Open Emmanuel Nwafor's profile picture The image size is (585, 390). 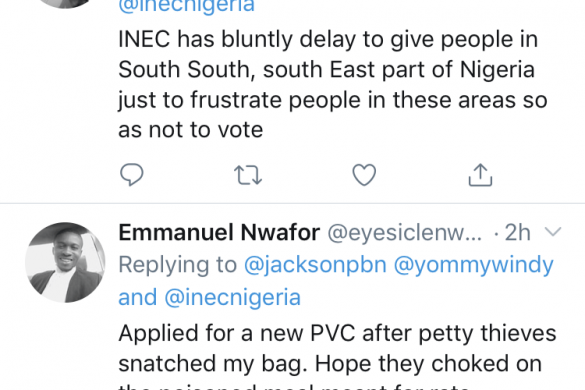[x=65, y=262]
